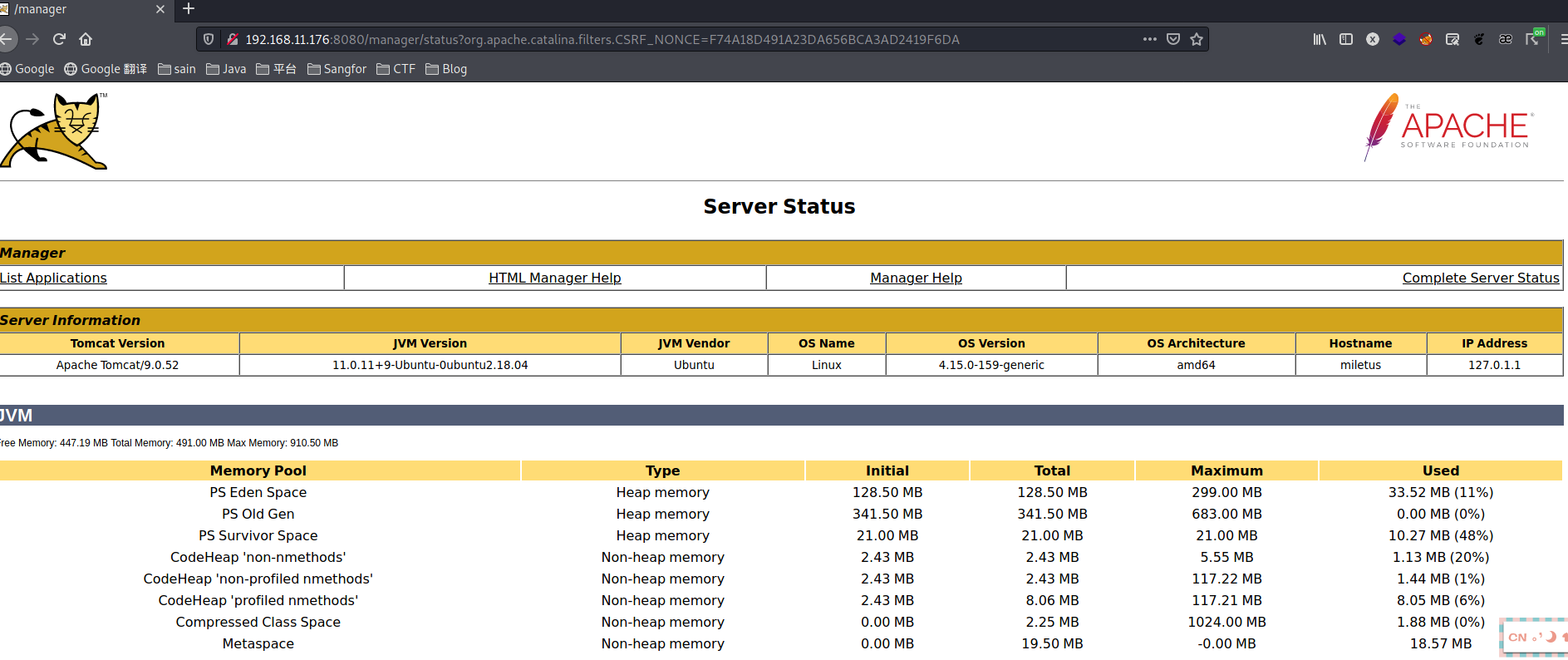Open the Google 翻译 bookmark

pos(106,69)
